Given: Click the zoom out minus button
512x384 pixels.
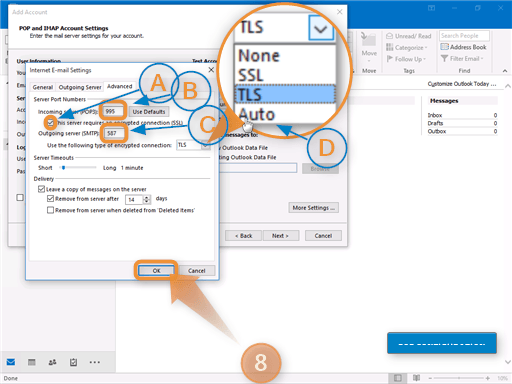Looking at the screenshot, I should coord(430,378).
